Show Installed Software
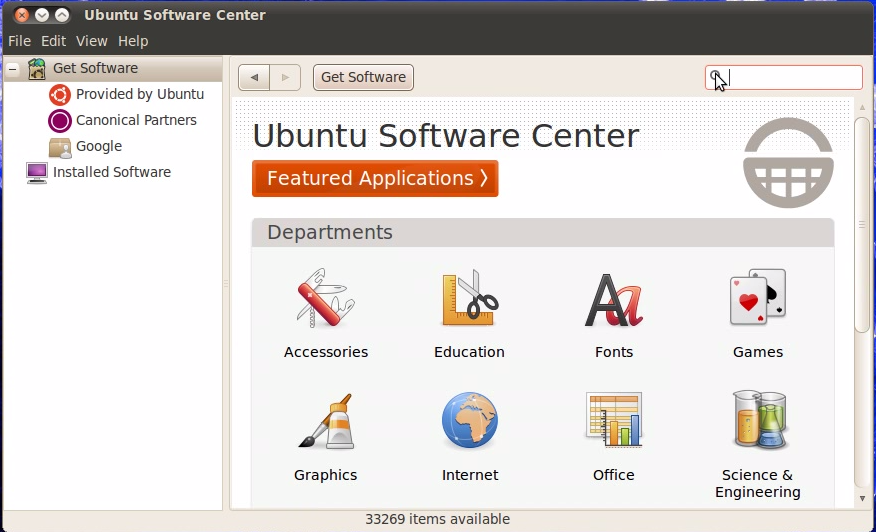The width and height of the screenshot is (876, 532). point(112,172)
